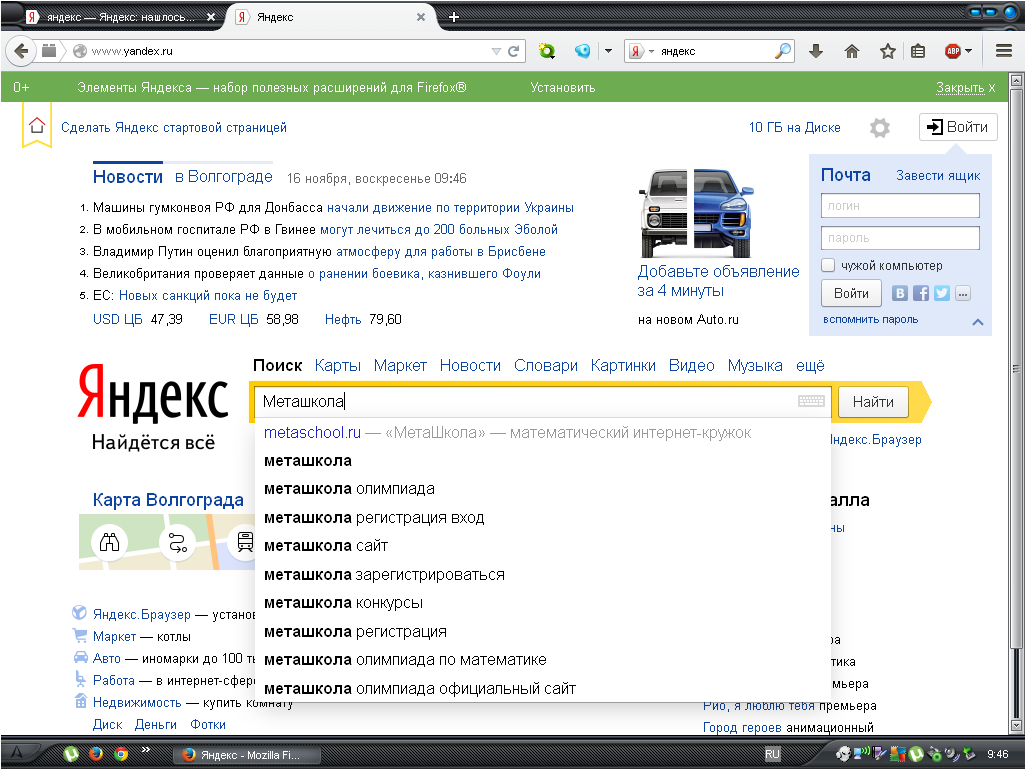The image size is (1026, 770).
Task: Open metaschool.ru suggestion link
Action: click(x=312, y=432)
